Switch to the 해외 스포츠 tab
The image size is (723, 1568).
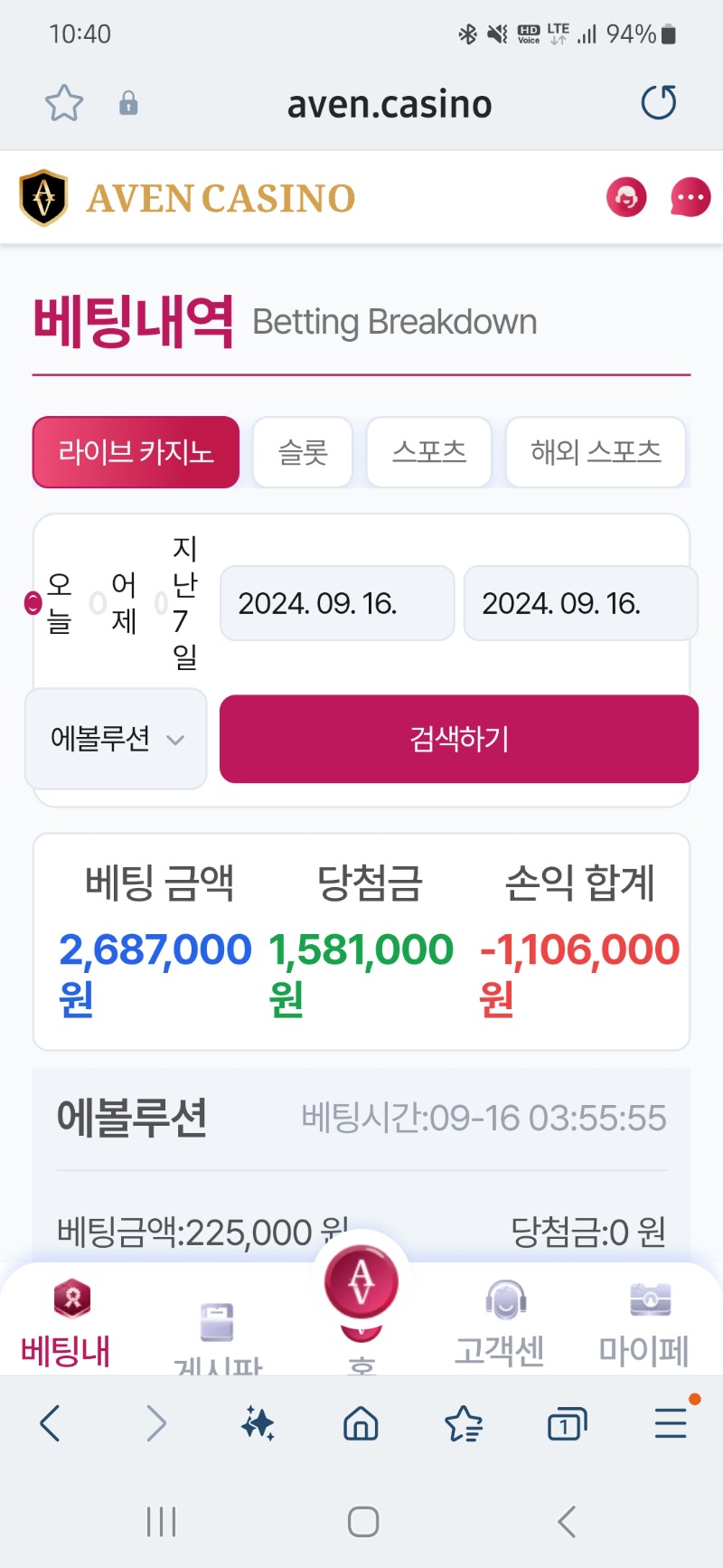(596, 452)
